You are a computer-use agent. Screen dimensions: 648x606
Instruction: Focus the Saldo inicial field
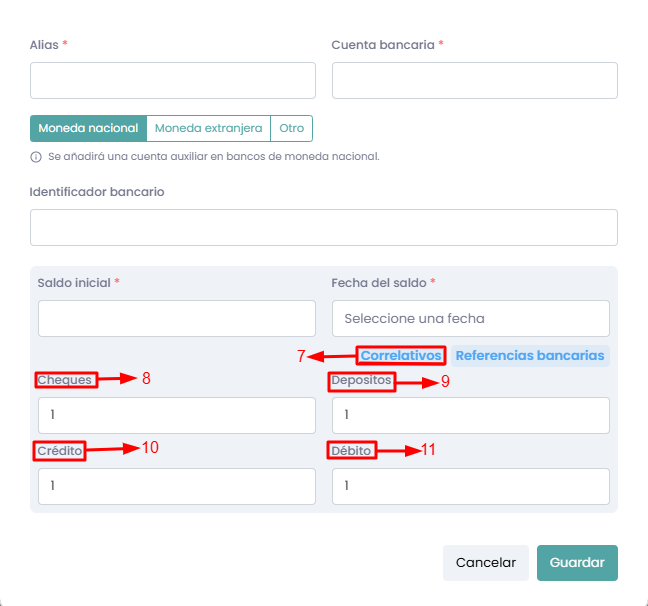(177, 319)
